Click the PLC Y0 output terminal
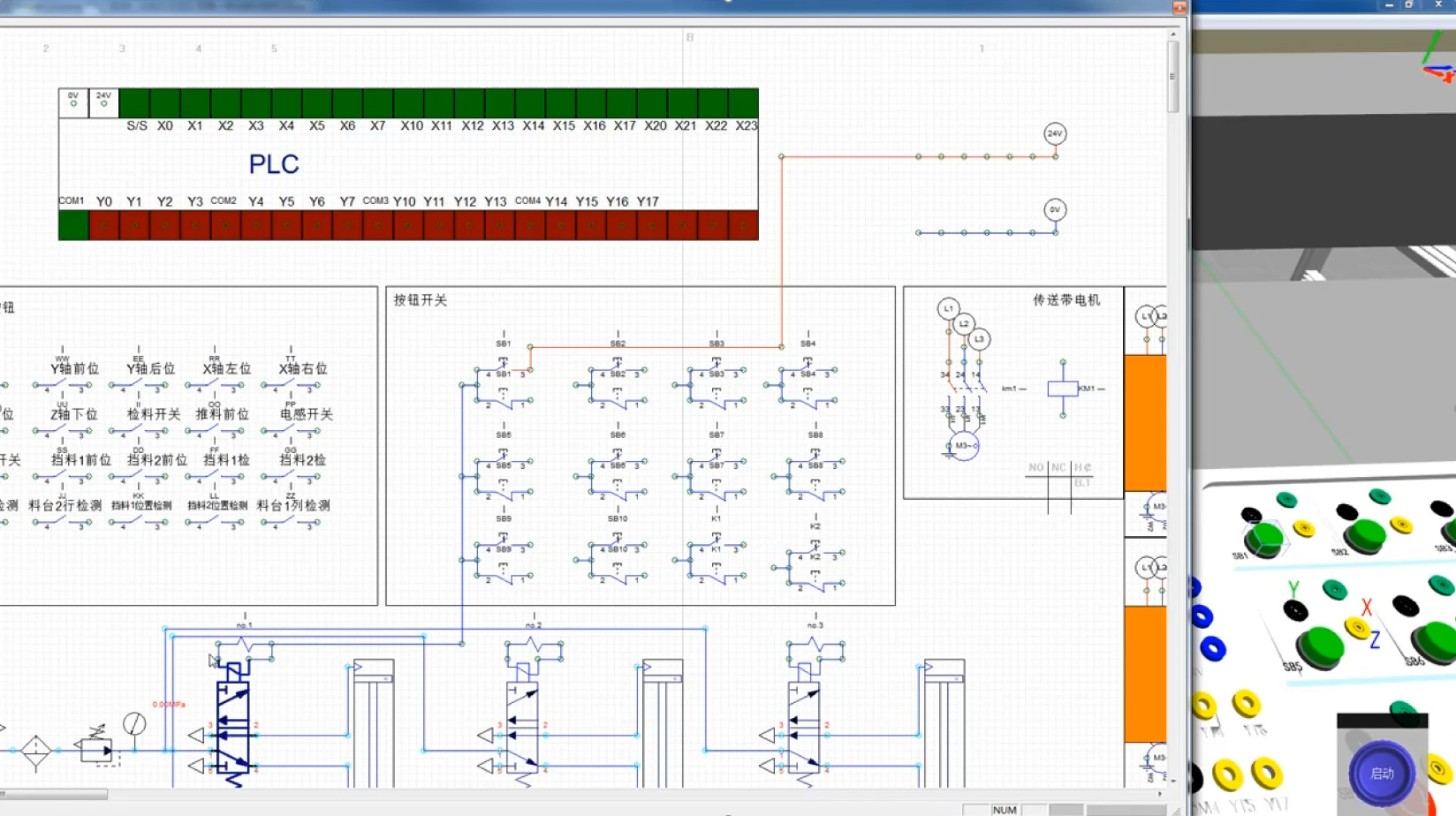Viewport: 1456px width, 816px height. [x=104, y=225]
